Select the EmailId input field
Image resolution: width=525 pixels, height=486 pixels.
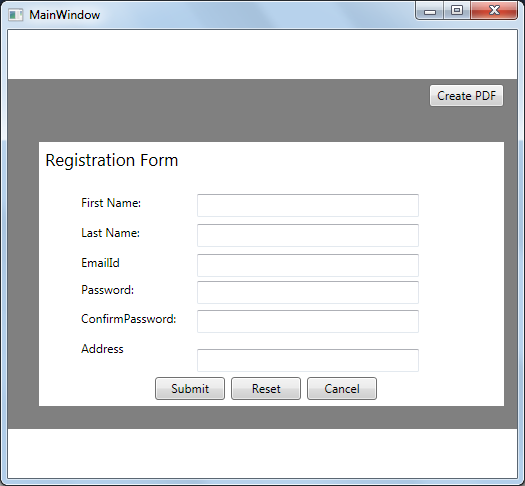coord(308,265)
